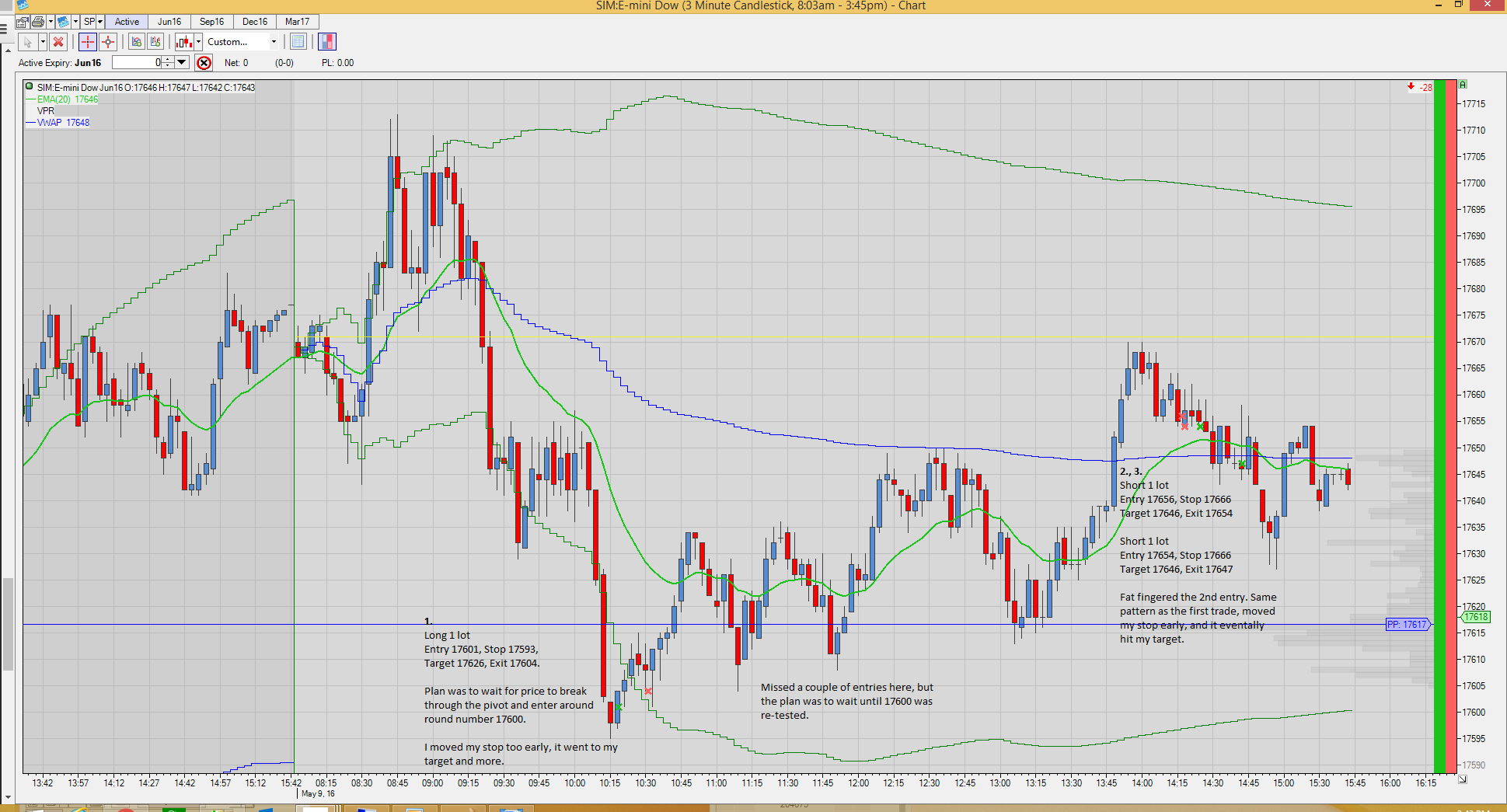The width and height of the screenshot is (1507, 812).
Task: Click the cancel orders circle-X icon
Action: click(204, 63)
